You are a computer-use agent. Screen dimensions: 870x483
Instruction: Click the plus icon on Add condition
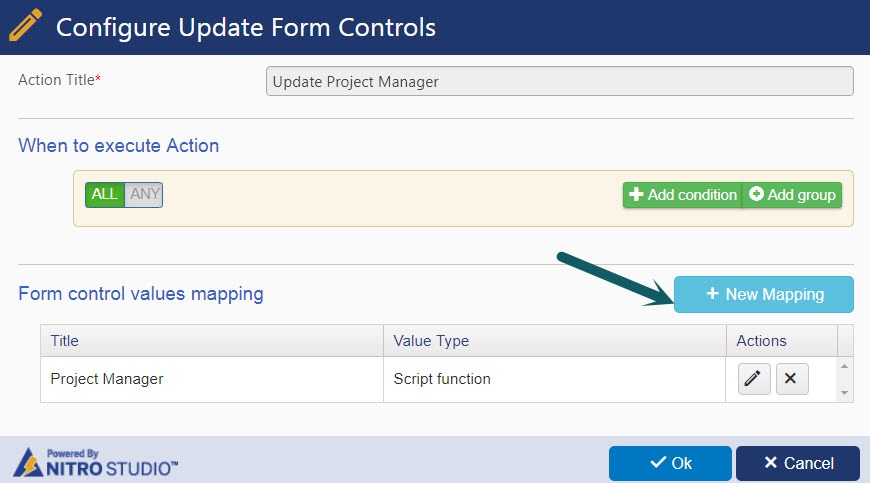(x=636, y=194)
